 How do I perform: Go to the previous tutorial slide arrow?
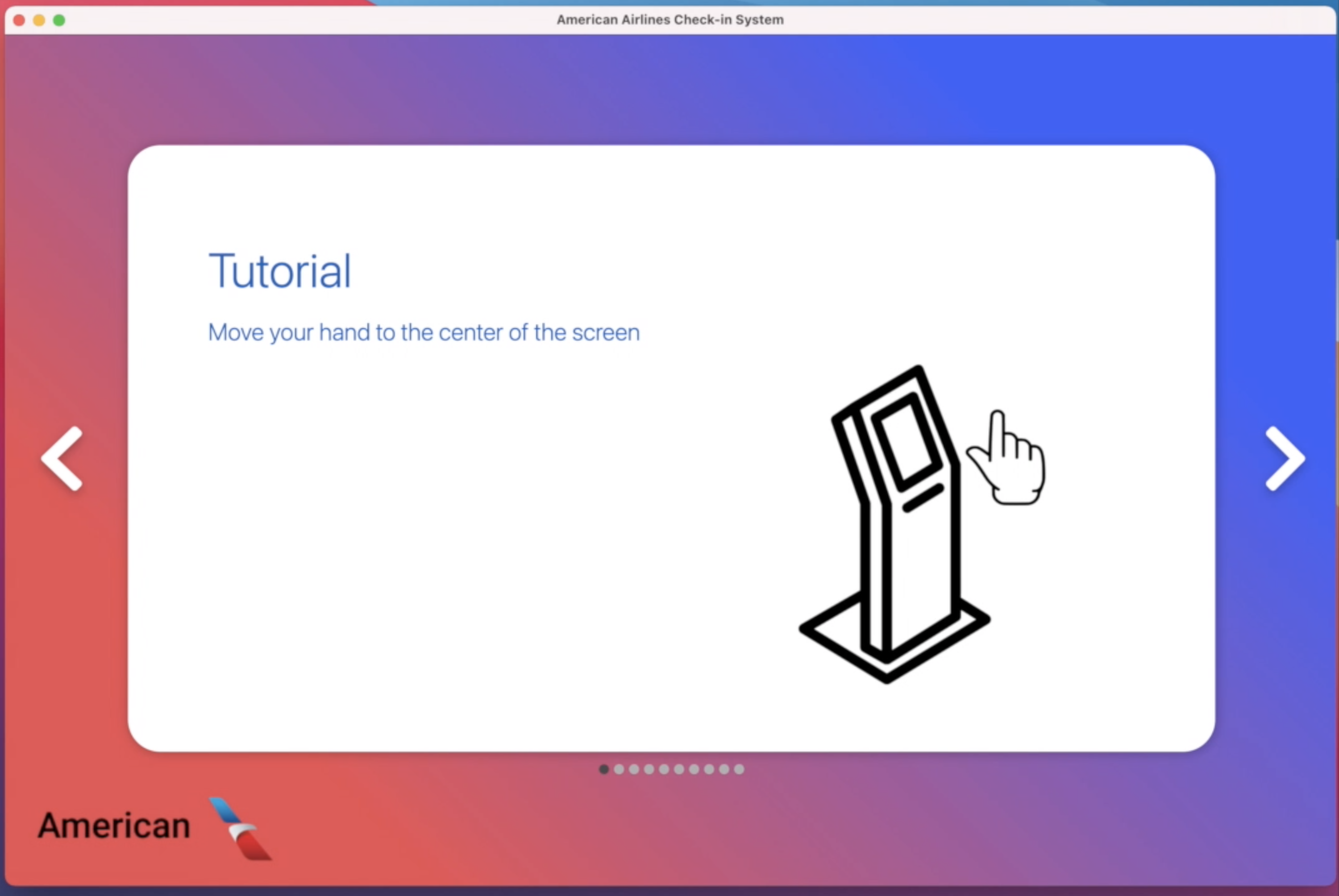[x=62, y=458]
